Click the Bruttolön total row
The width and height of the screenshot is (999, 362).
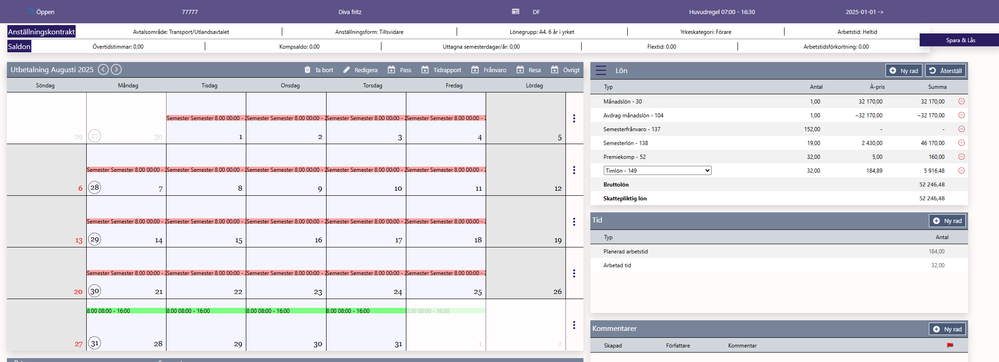click(779, 184)
